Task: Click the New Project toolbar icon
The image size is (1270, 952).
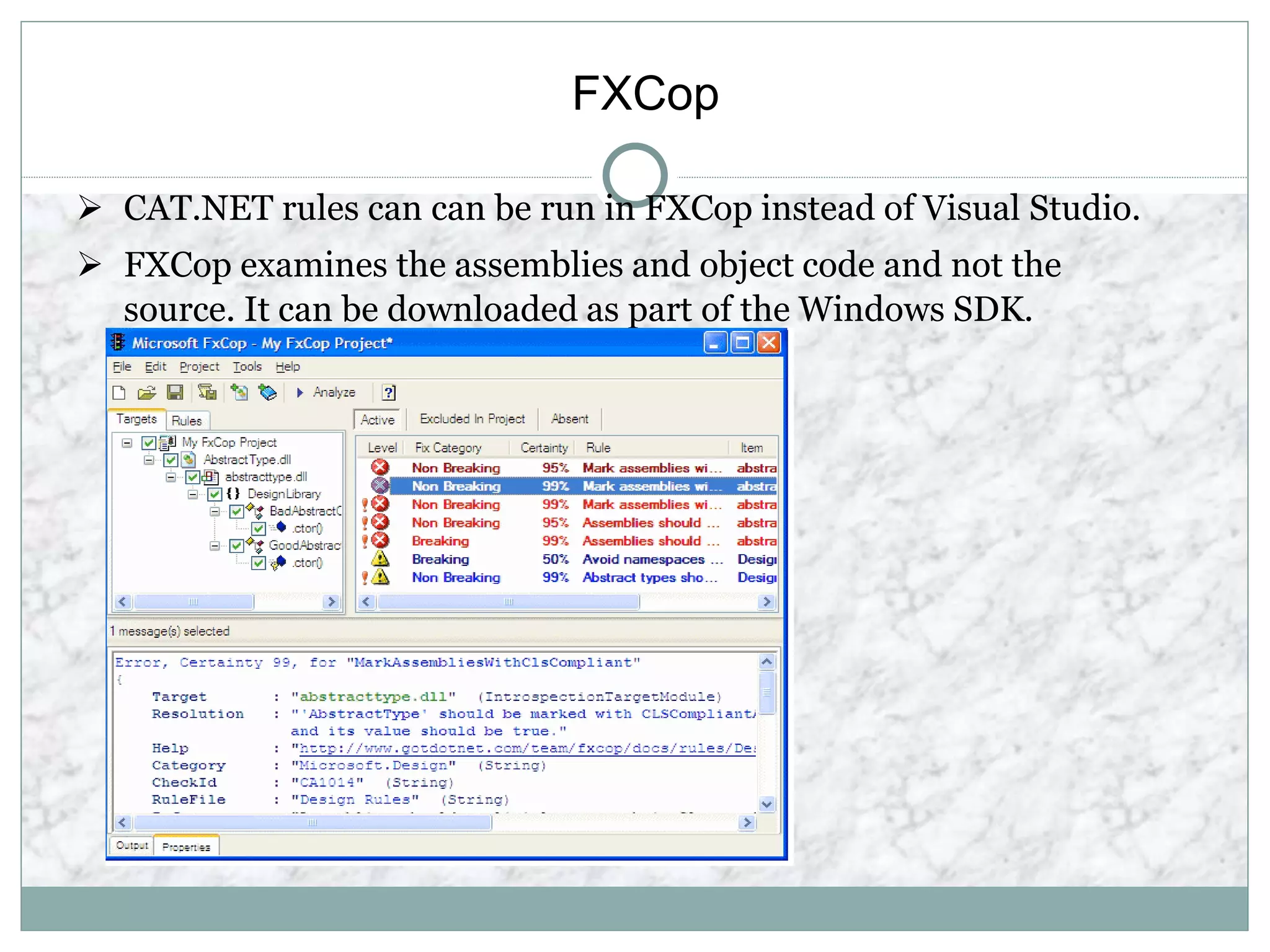Action: 119,392
